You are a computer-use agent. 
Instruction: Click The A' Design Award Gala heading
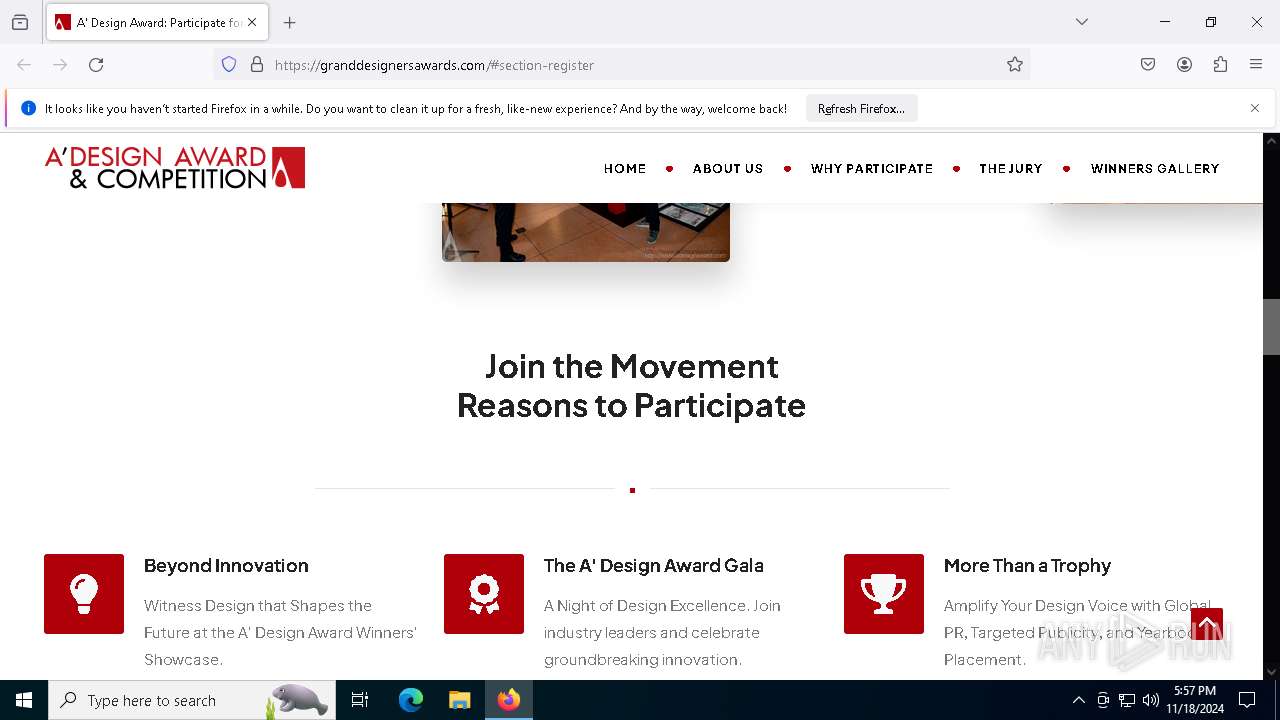pos(653,565)
